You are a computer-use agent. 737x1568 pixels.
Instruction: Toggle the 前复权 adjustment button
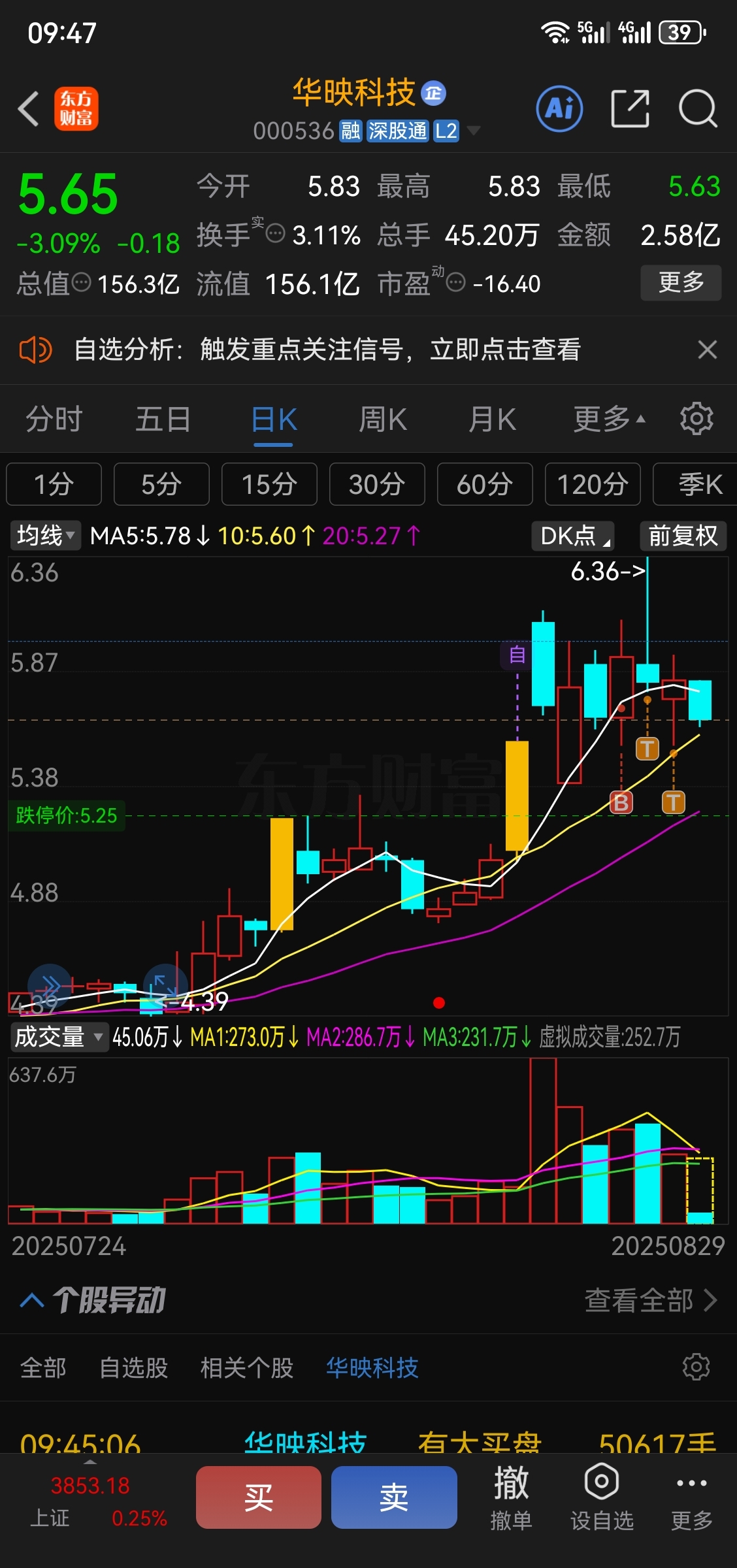(683, 536)
